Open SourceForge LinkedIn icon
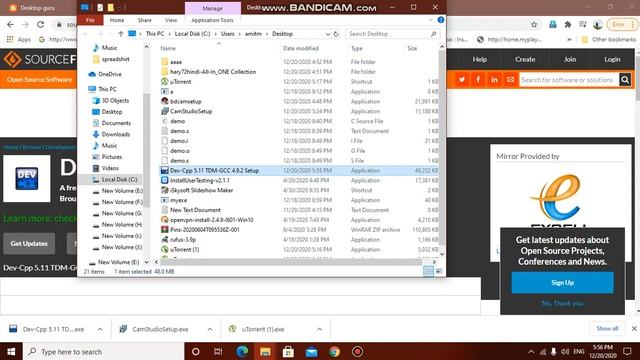This screenshot has height=360, width=640. [494, 80]
